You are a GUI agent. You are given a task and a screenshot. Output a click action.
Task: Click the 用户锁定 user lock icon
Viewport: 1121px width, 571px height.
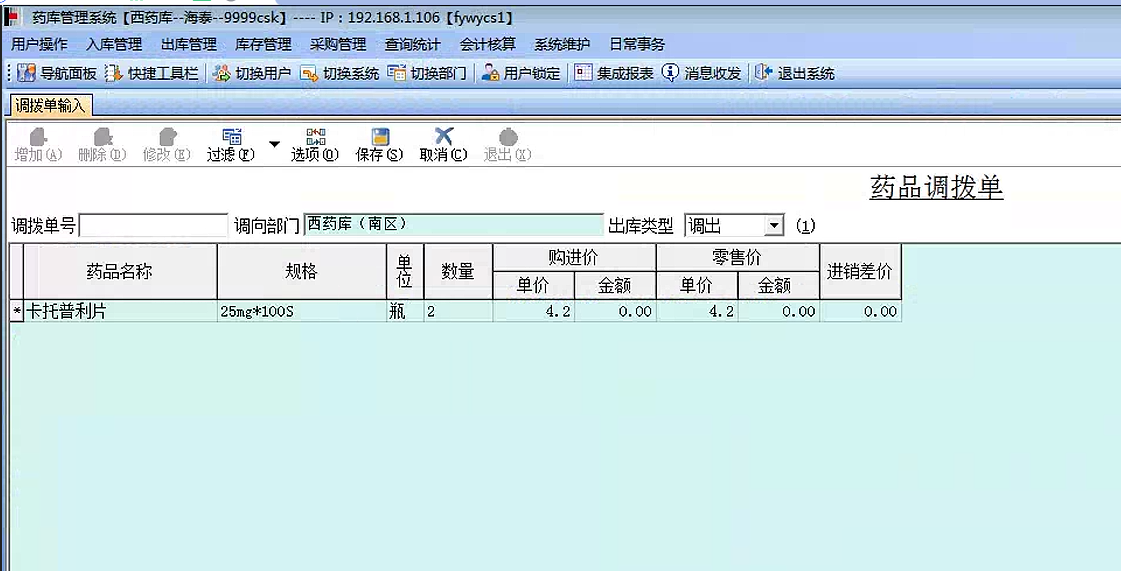[490, 73]
